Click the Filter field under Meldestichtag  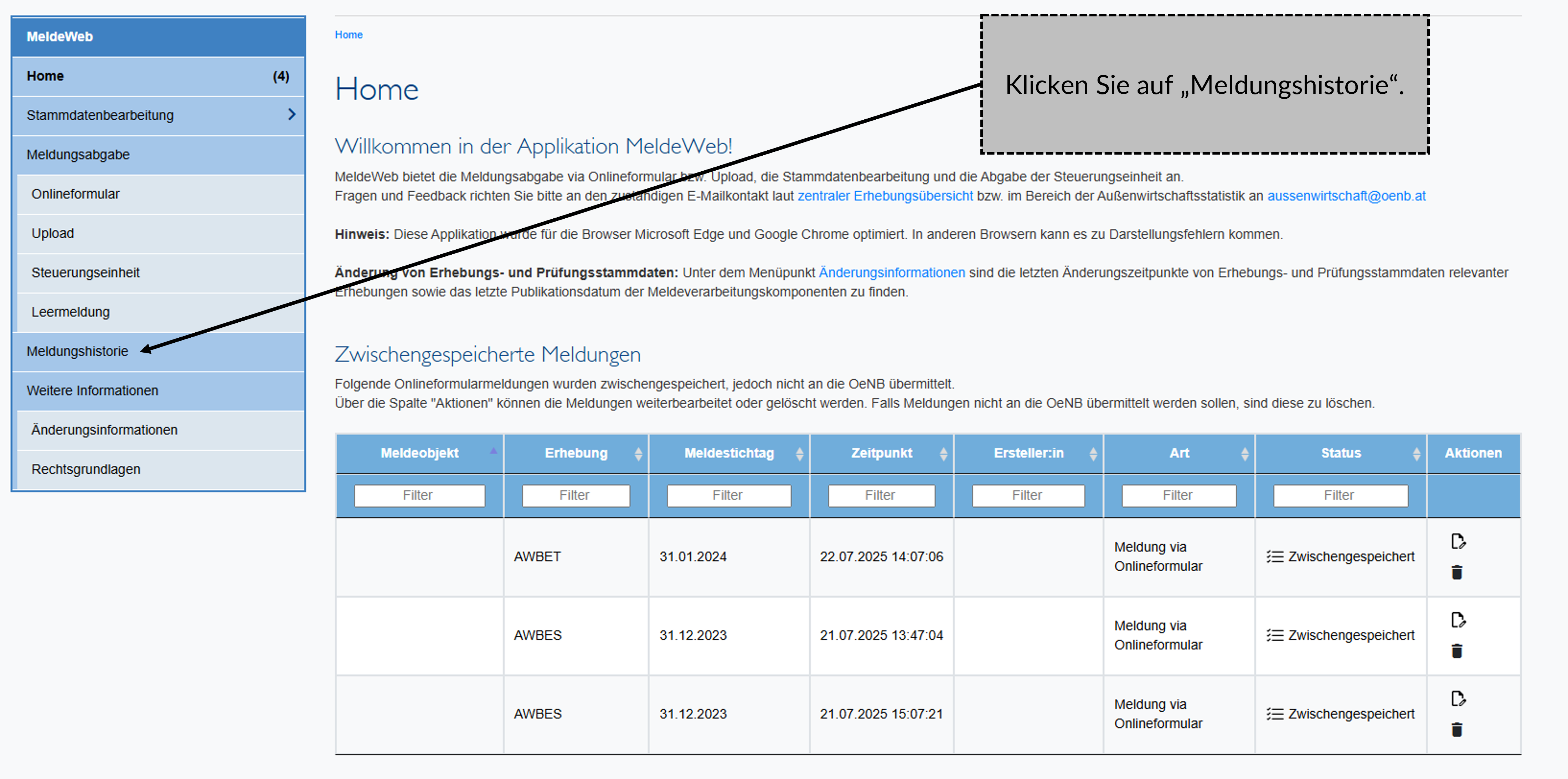click(729, 495)
